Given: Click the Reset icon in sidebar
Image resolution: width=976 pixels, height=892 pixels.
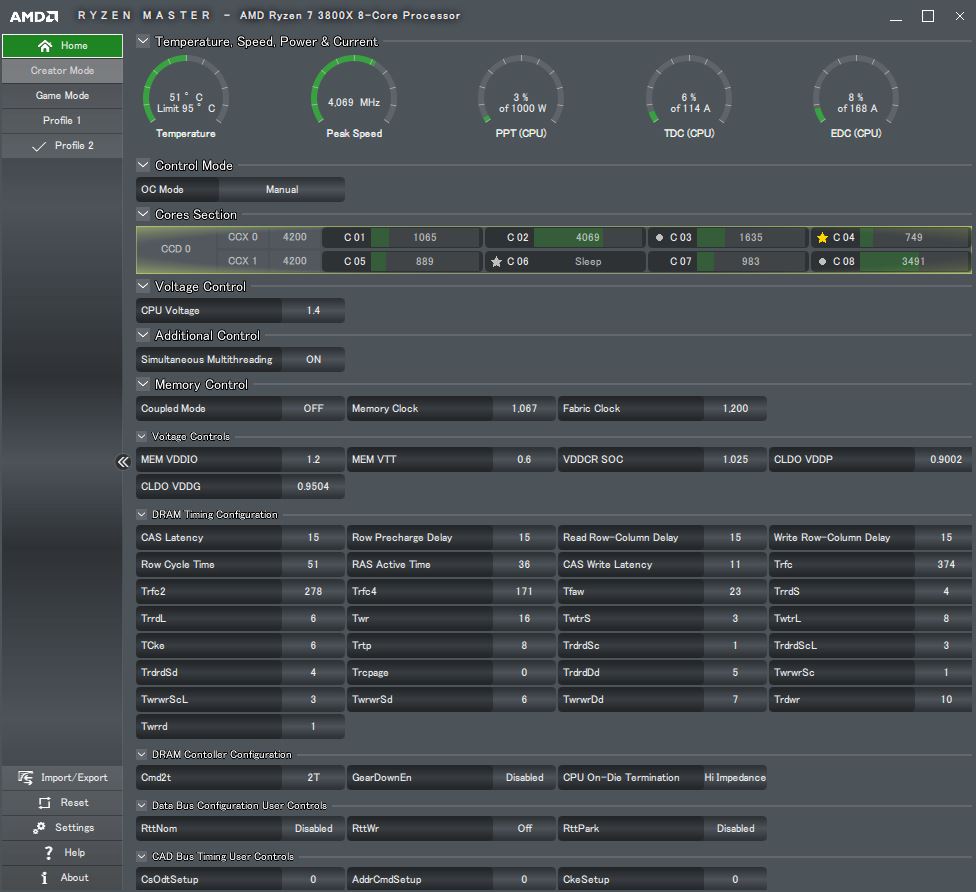Looking at the screenshot, I should tap(44, 803).
